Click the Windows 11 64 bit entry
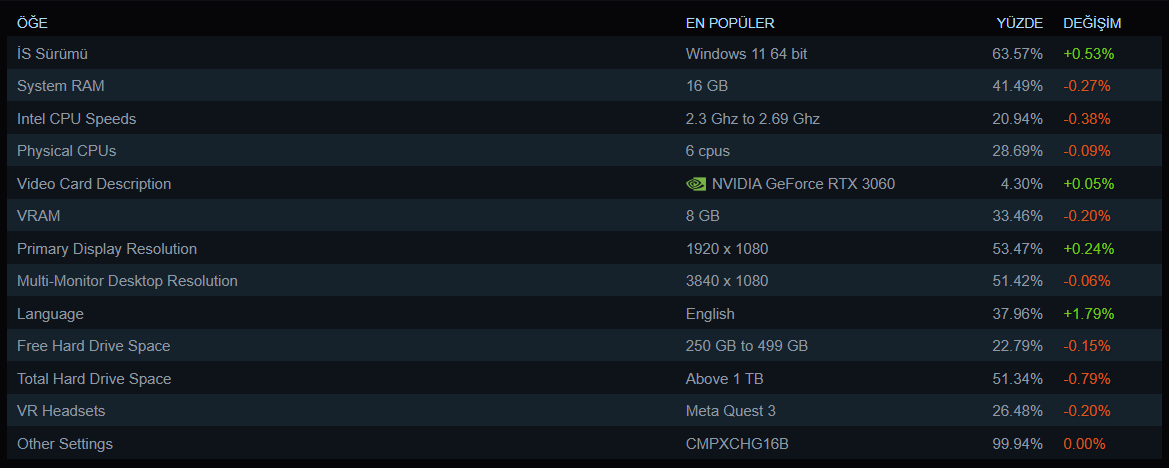The image size is (1169, 468). click(746, 54)
